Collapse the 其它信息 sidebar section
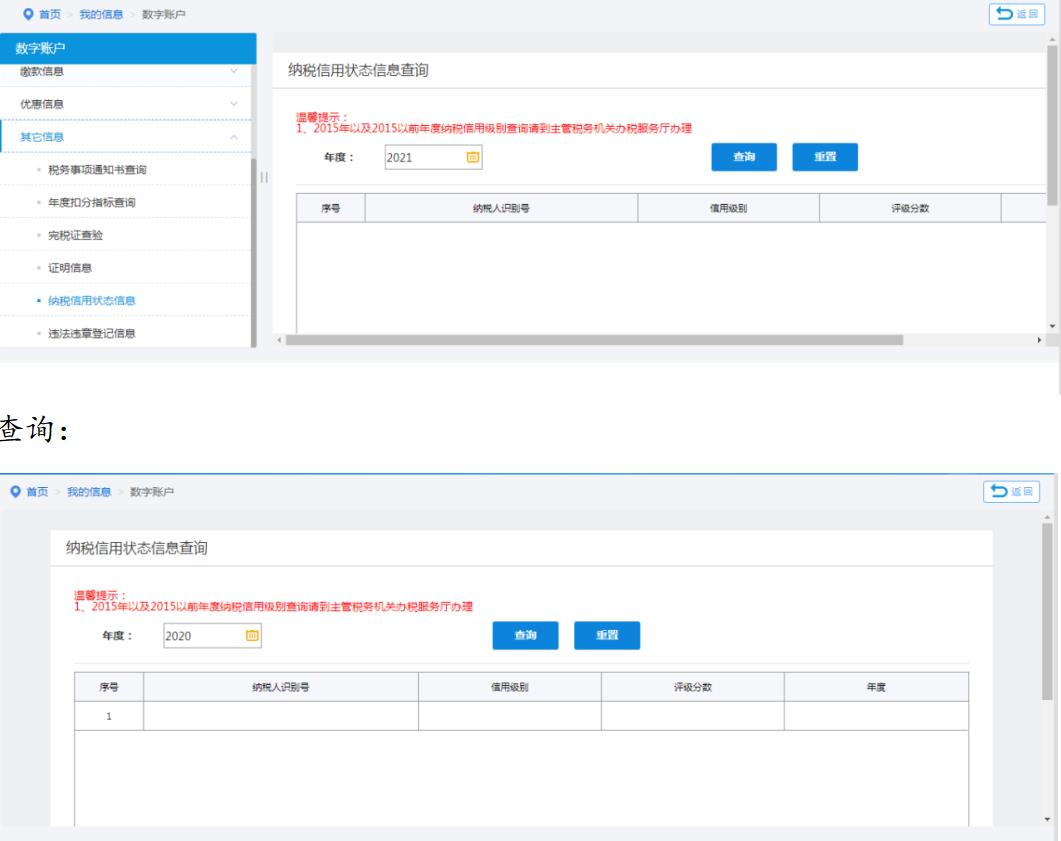This screenshot has width=1061, height=841. [234, 137]
